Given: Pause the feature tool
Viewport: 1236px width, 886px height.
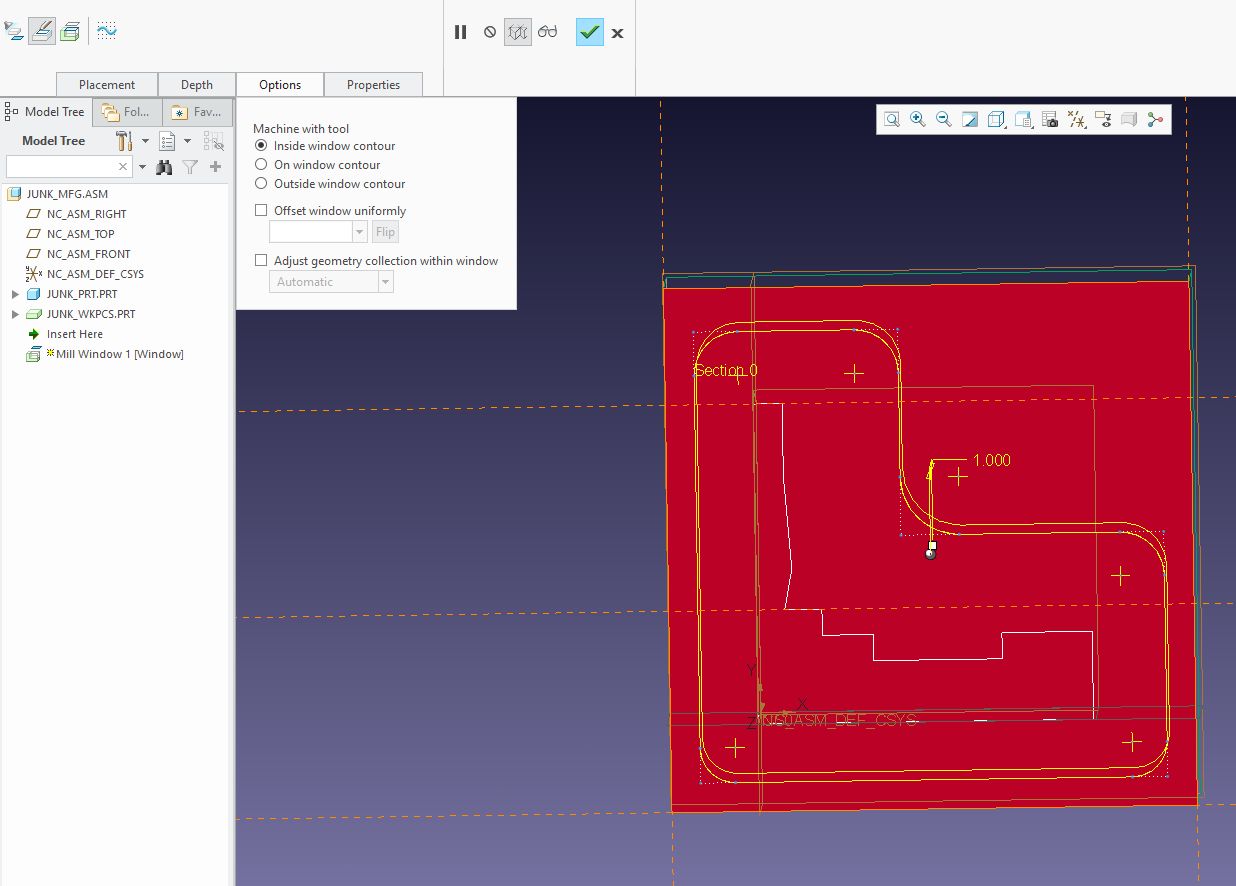Looking at the screenshot, I should [x=460, y=32].
